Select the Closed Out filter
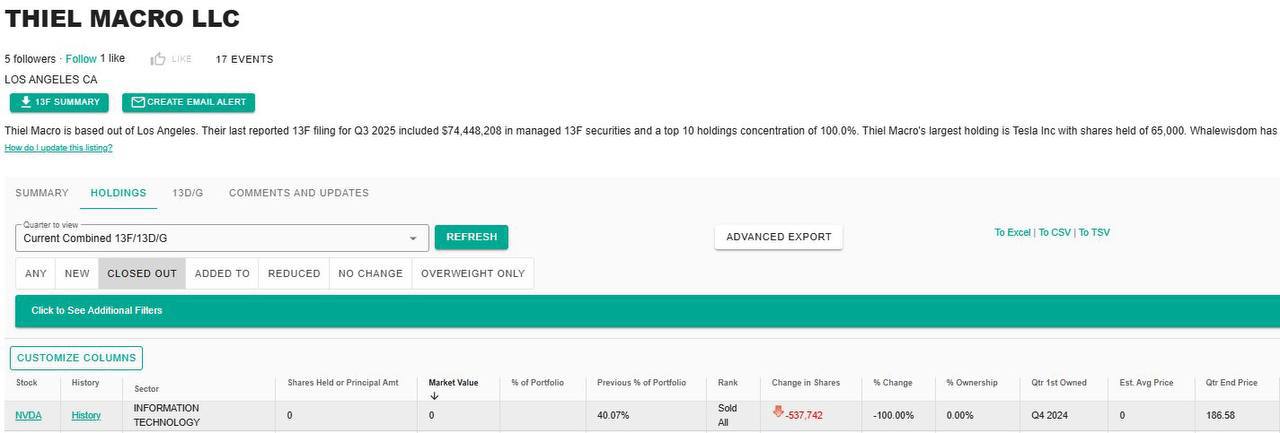1280x433 pixels. [141, 273]
